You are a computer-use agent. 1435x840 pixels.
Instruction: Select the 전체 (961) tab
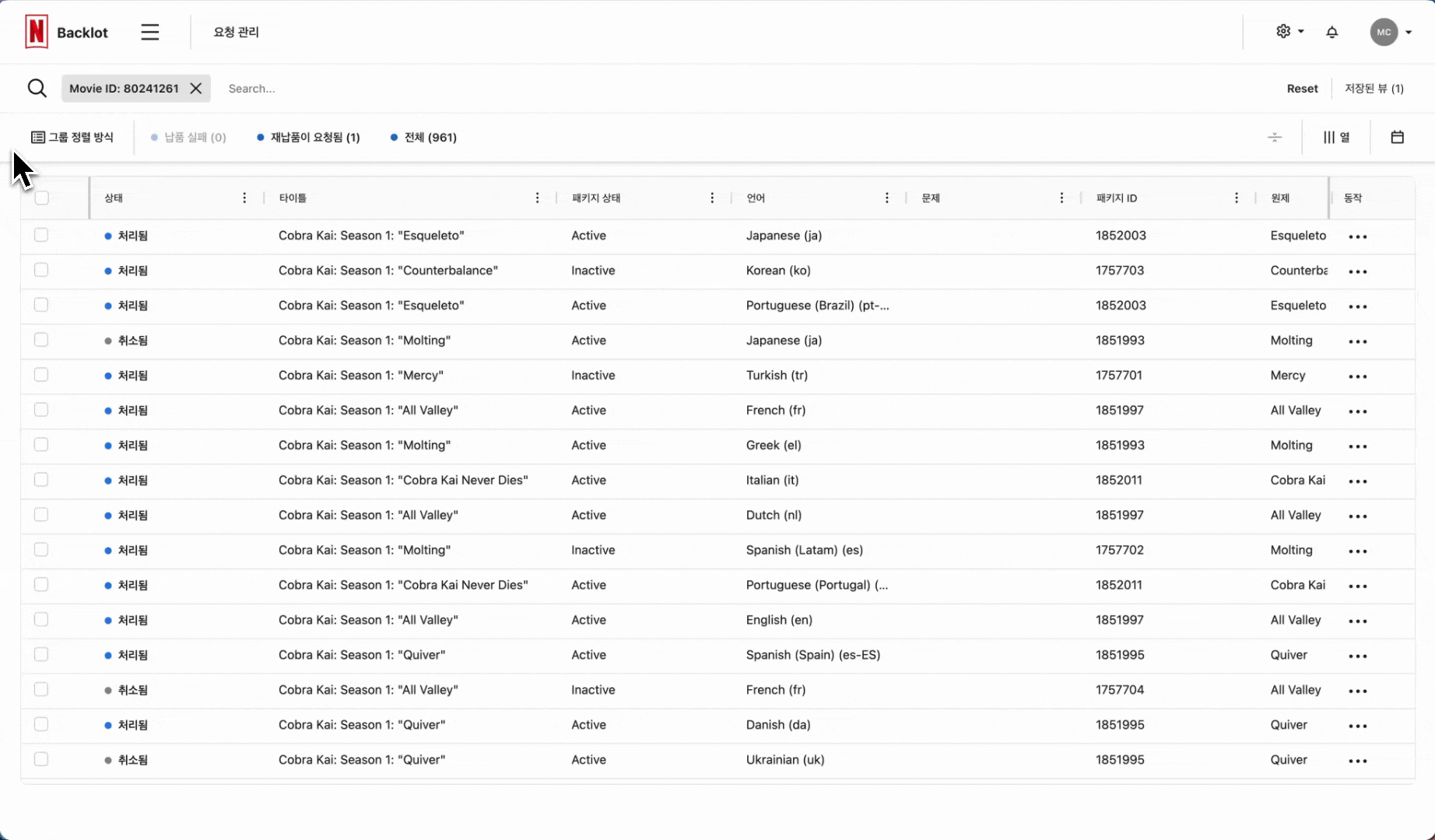(x=423, y=138)
